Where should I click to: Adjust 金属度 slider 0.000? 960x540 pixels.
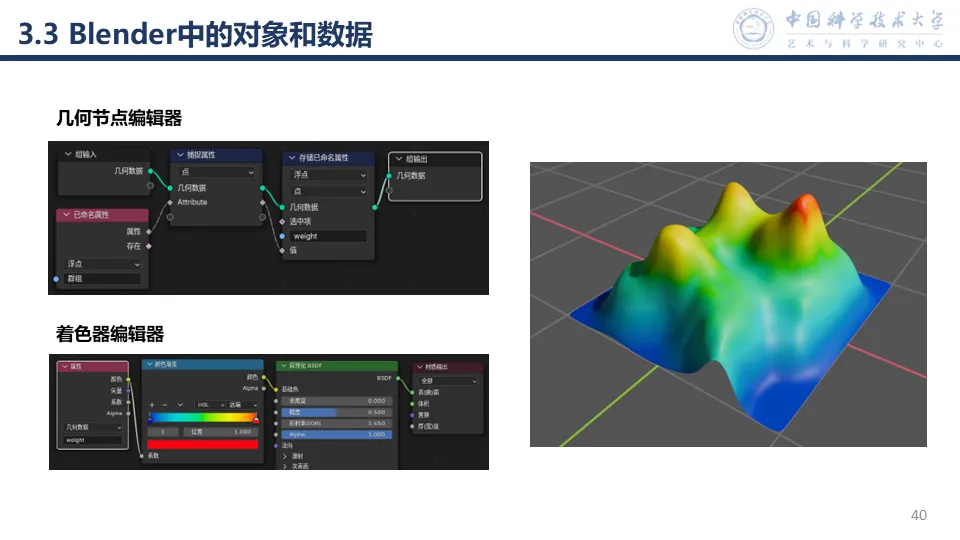[337, 401]
